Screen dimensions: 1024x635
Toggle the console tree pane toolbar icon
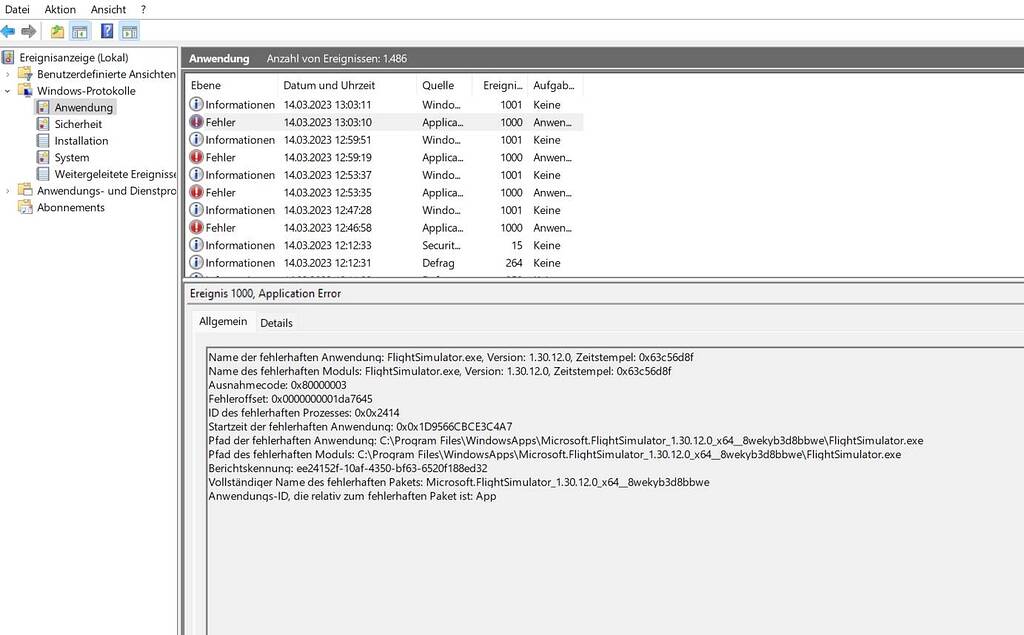[x=80, y=31]
